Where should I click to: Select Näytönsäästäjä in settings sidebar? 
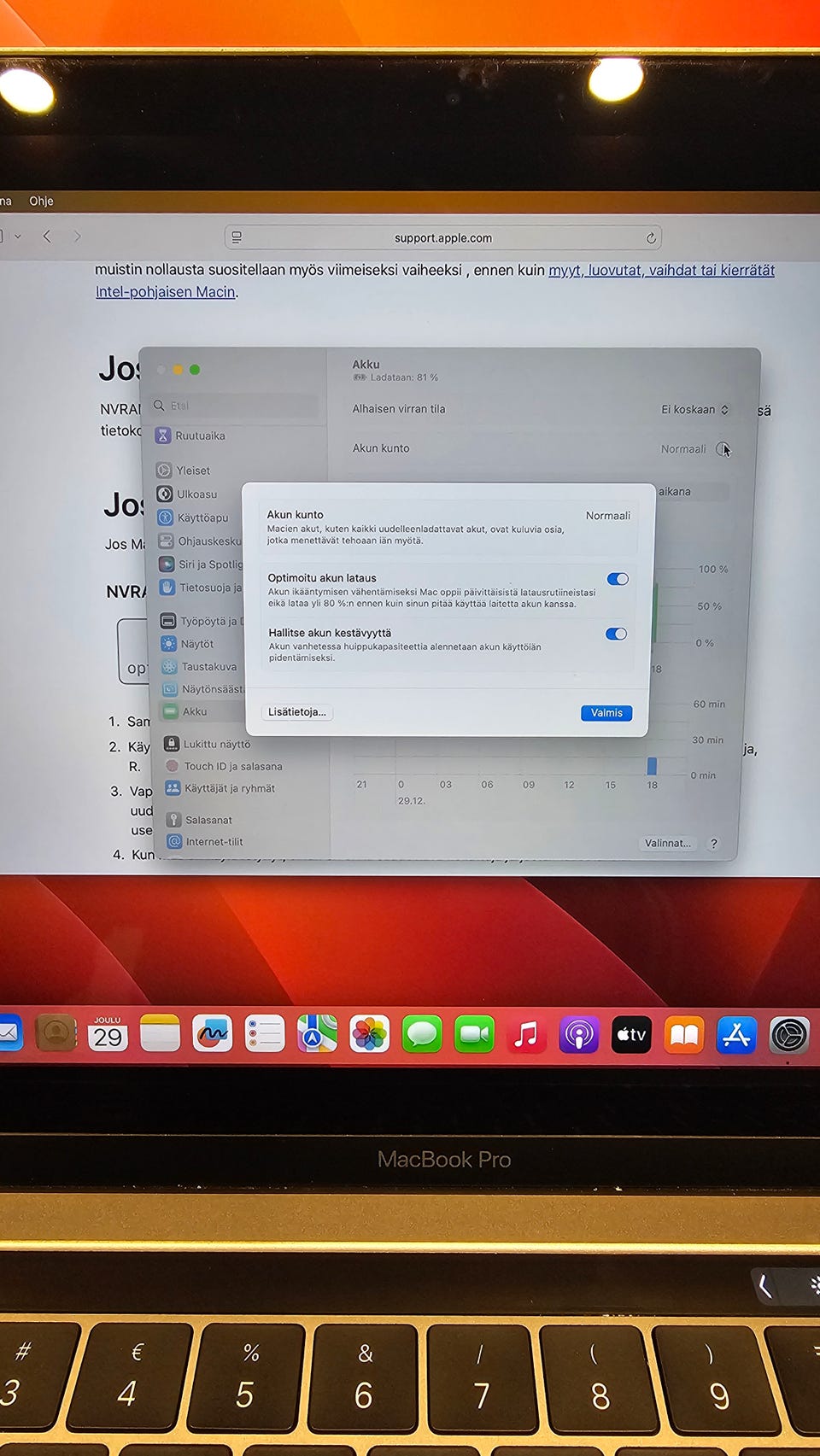click(202, 688)
